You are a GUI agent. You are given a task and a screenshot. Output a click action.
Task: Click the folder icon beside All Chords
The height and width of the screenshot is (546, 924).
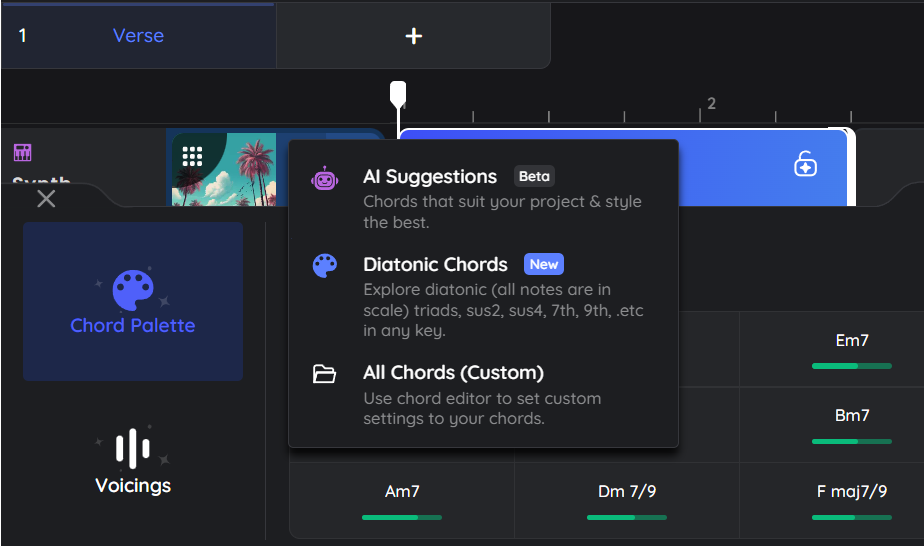(x=324, y=373)
